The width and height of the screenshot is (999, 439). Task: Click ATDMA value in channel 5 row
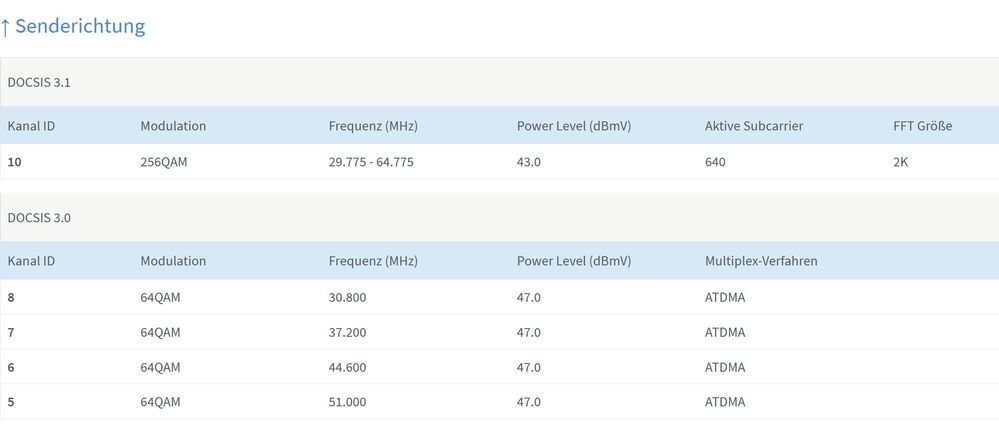click(724, 402)
